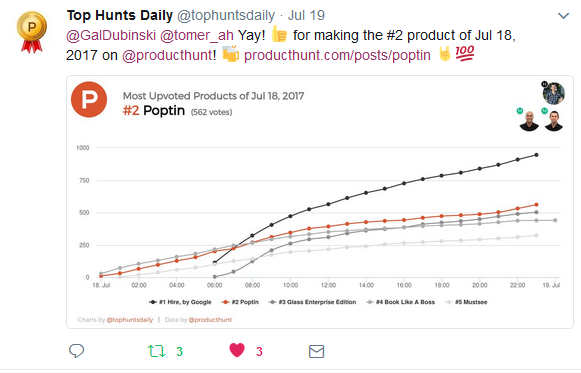This screenshot has height=373, width=581.
Task: Open the @GalDubinski mention link
Action: pyautogui.click(x=111, y=36)
